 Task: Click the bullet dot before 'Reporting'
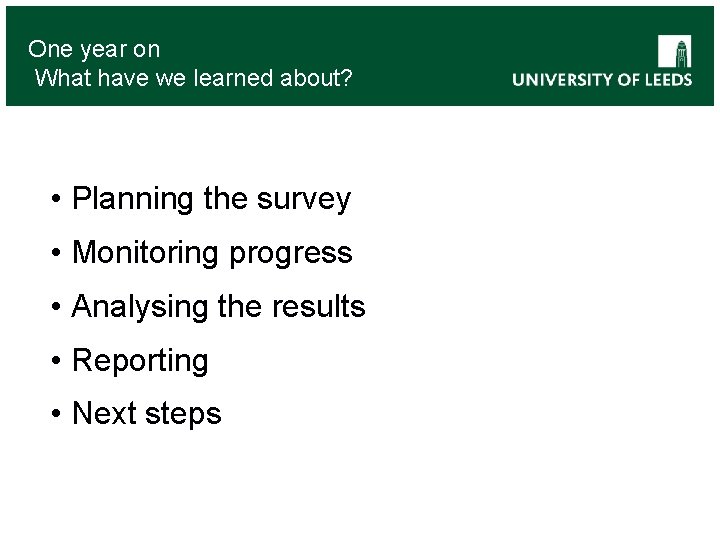pyautogui.click(x=58, y=361)
